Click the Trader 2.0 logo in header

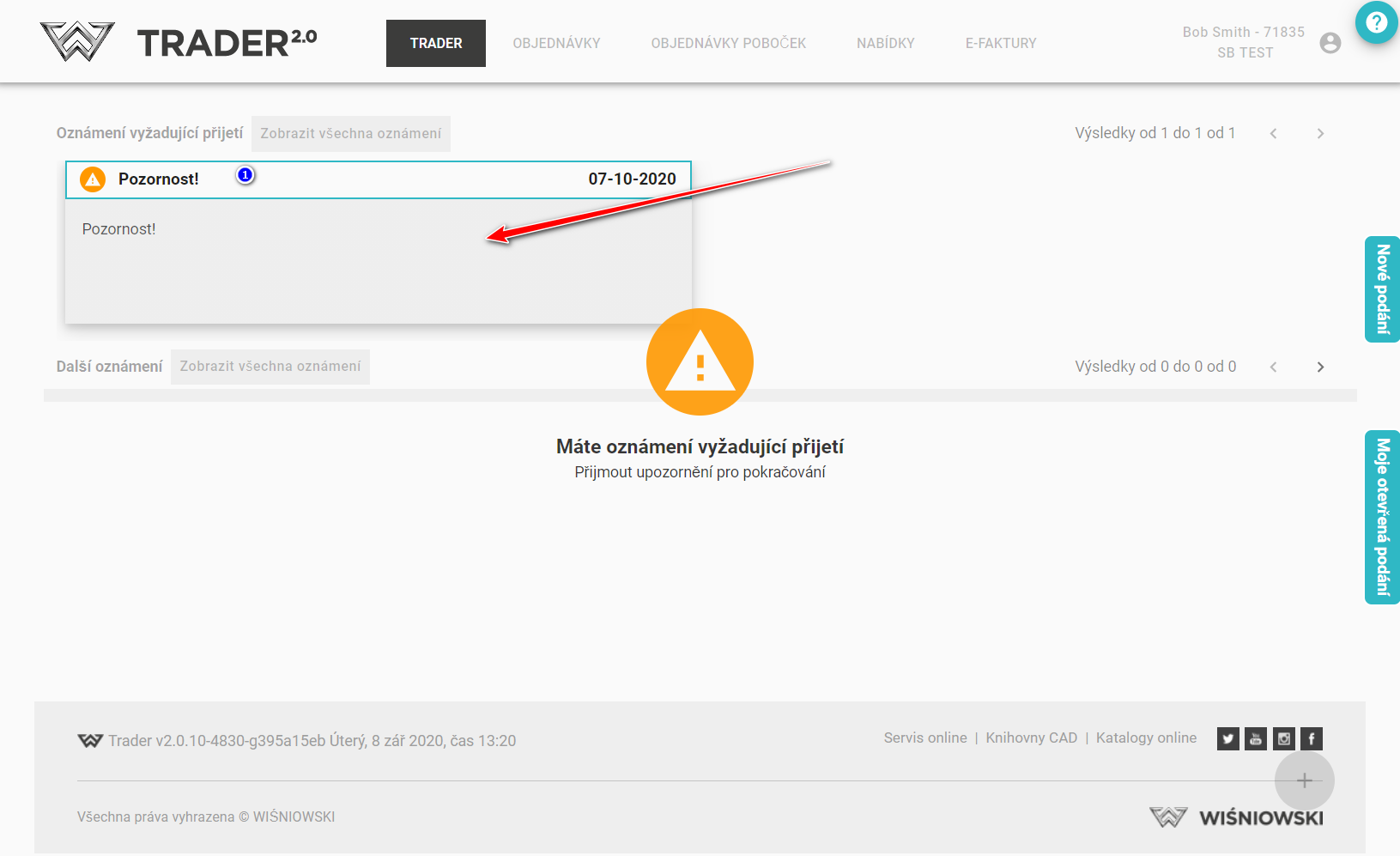[179, 42]
